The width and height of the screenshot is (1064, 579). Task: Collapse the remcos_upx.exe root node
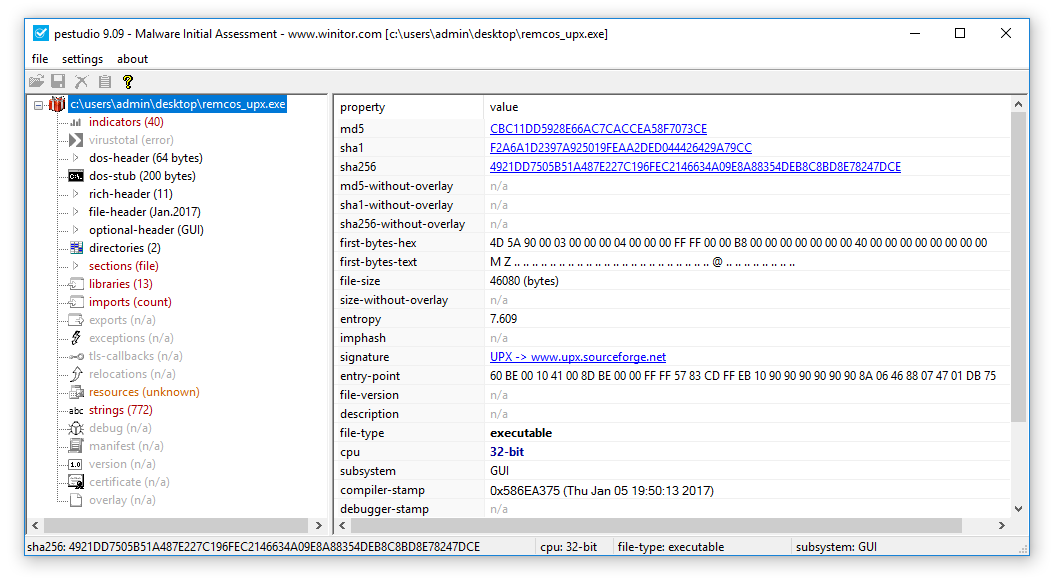coord(39,104)
